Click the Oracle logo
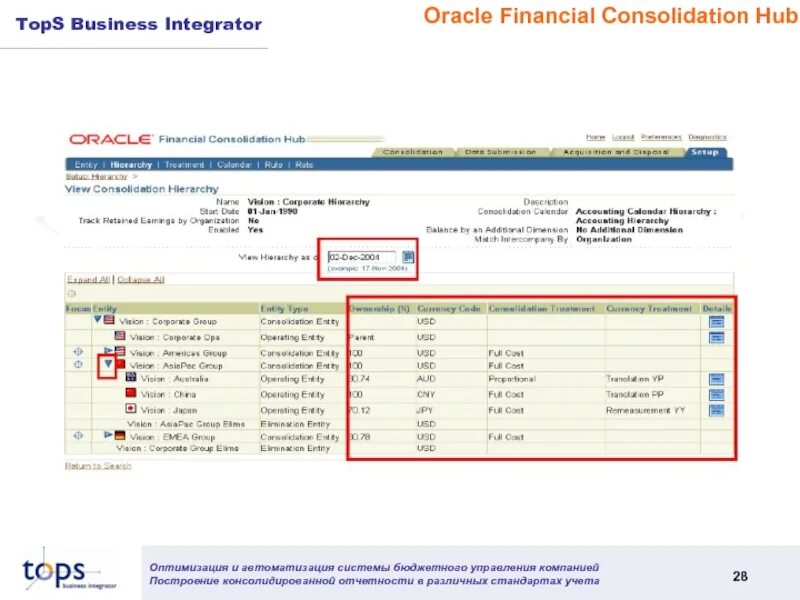 (111, 139)
